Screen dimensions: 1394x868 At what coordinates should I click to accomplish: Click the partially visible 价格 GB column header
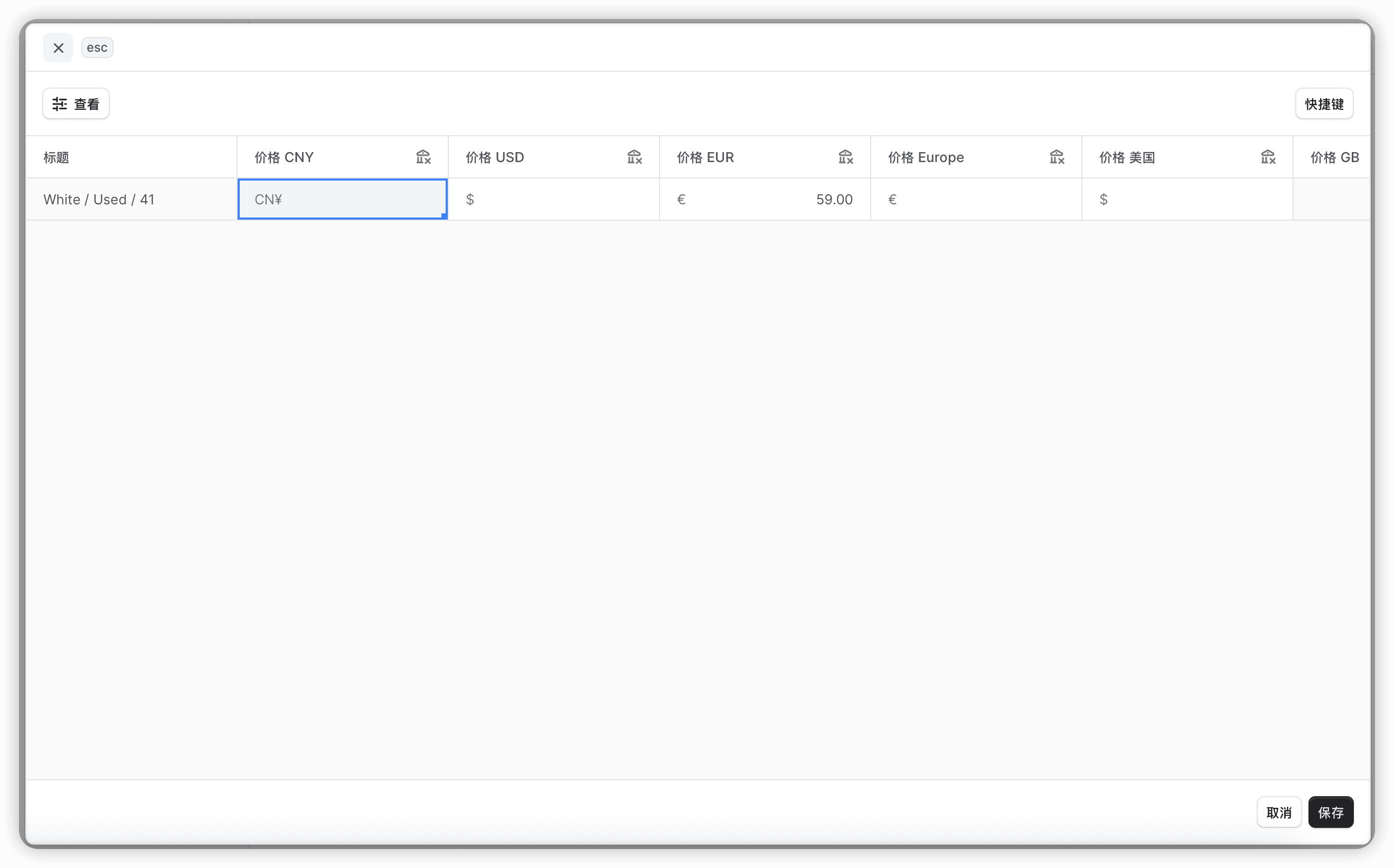[x=1334, y=157]
